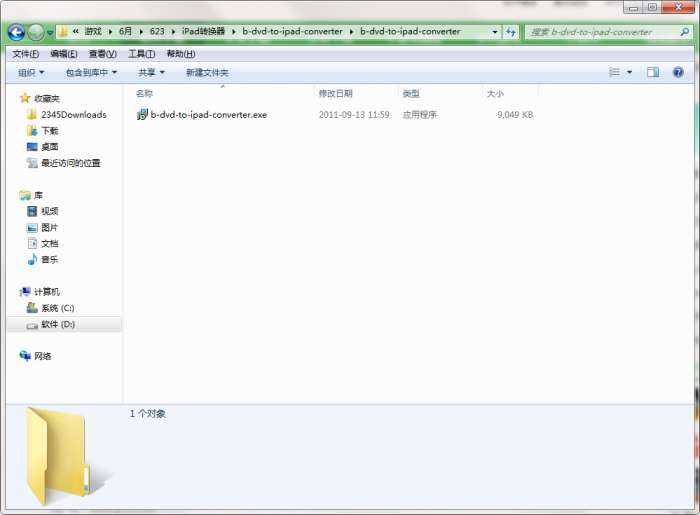The height and width of the screenshot is (515, 700).
Task: Click the Refresh button next to address bar
Action: click(511, 32)
